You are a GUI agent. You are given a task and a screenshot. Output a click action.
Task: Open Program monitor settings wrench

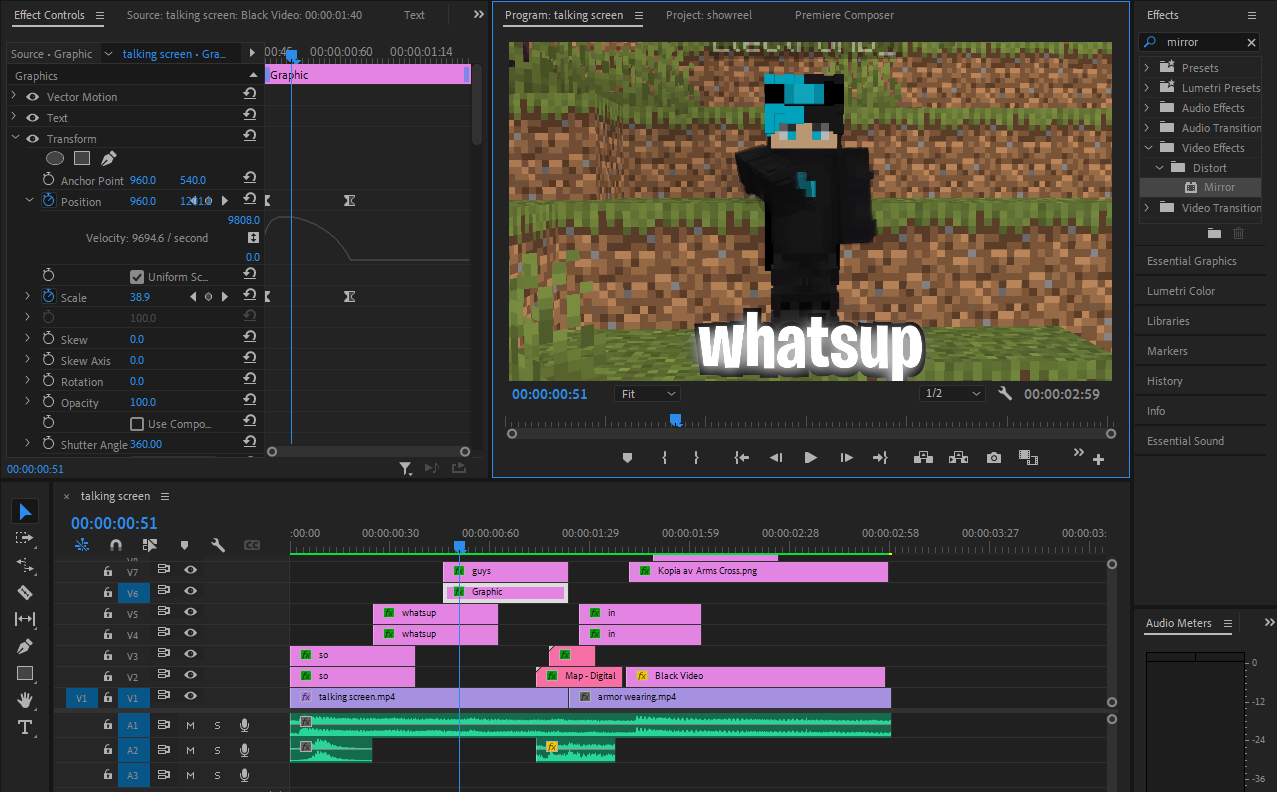coord(1005,393)
